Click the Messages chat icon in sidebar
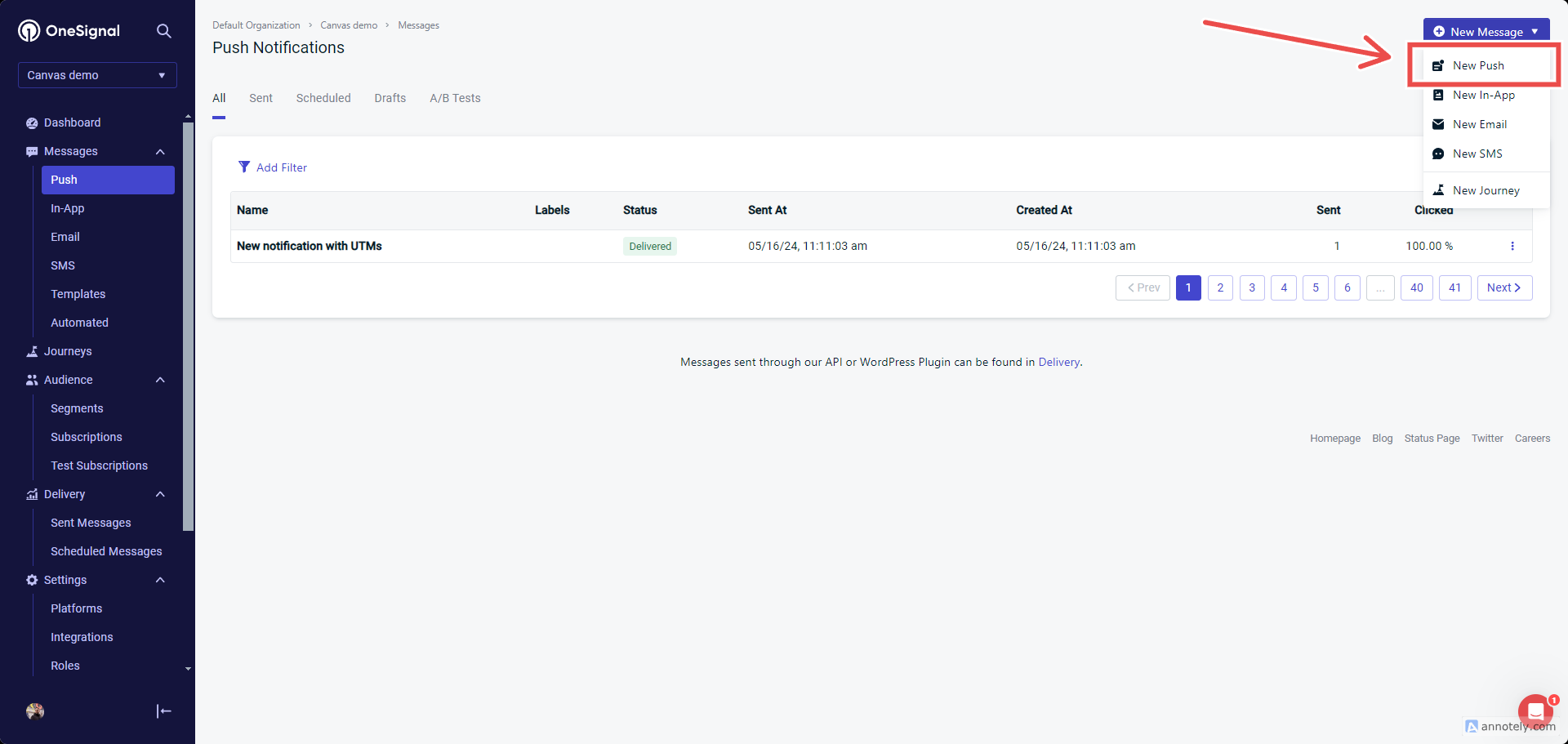This screenshot has height=744, width=1568. tap(32, 151)
